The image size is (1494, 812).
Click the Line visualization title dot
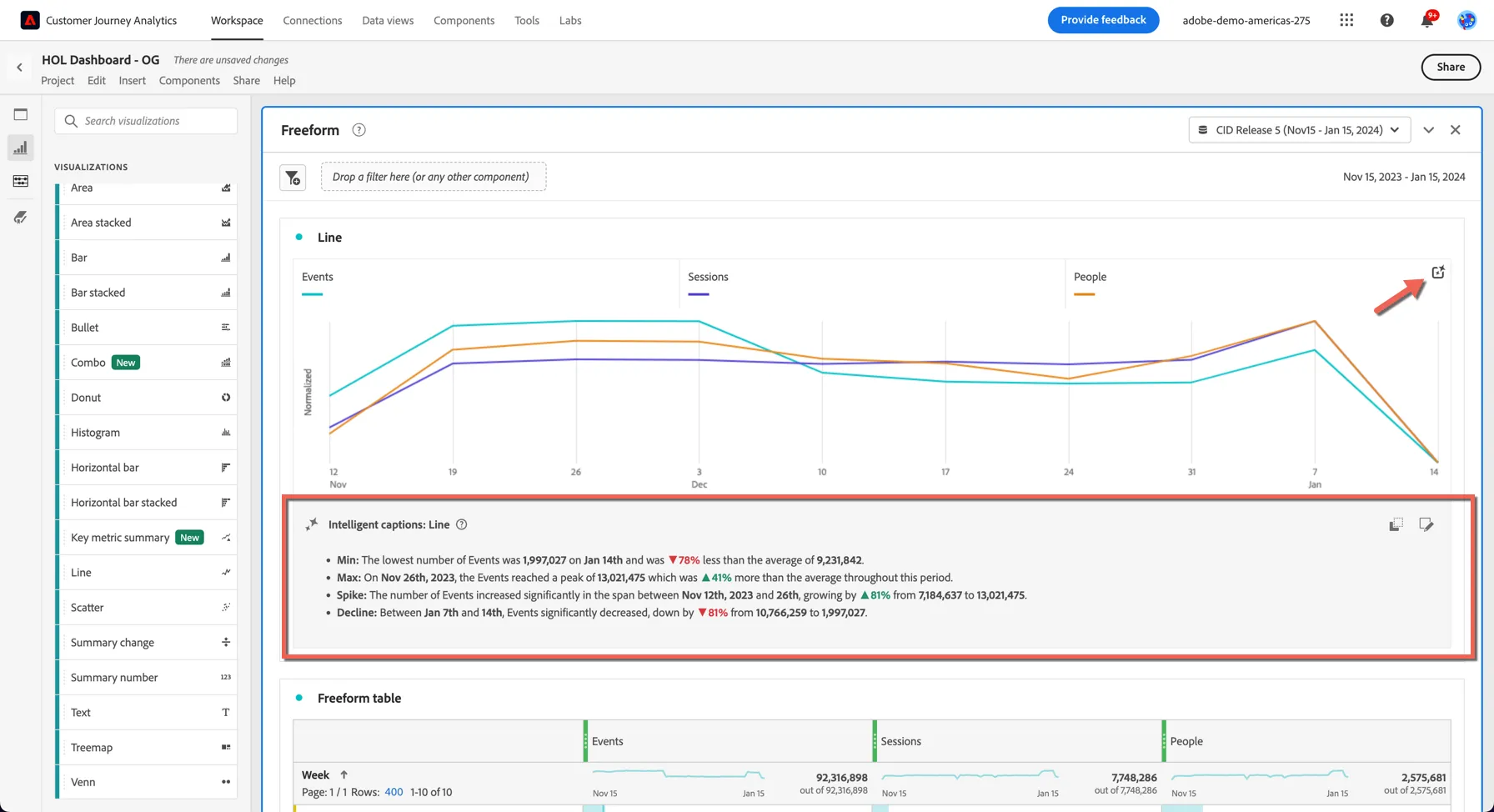[299, 238]
